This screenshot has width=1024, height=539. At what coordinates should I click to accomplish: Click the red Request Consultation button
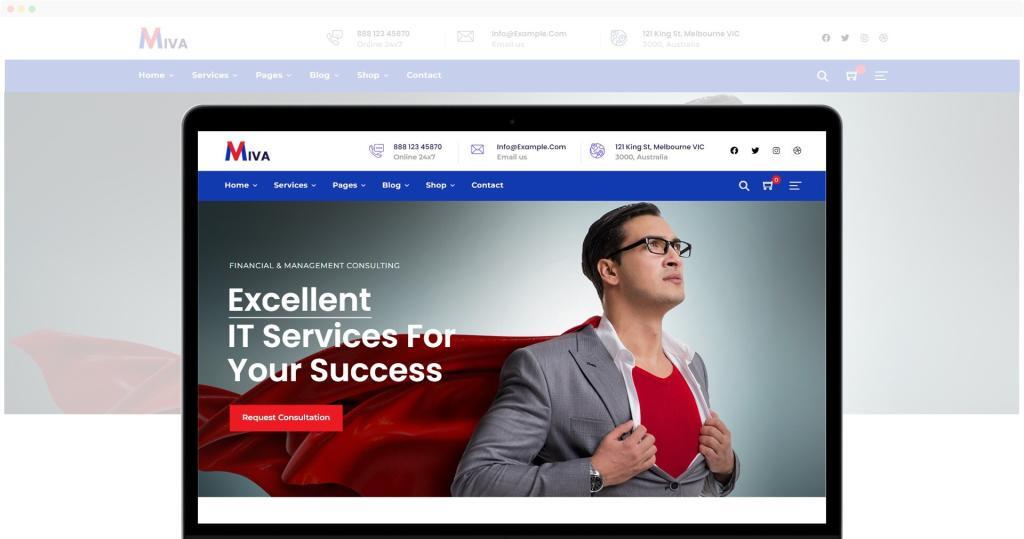(x=286, y=417)
